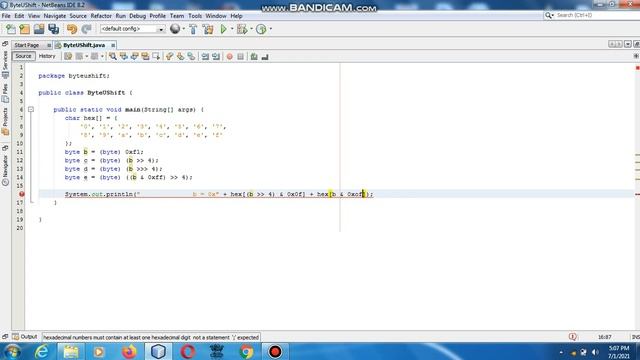Click the Open Project icon
This screenshot has width=640, height=360.
[x=39, y=29]
